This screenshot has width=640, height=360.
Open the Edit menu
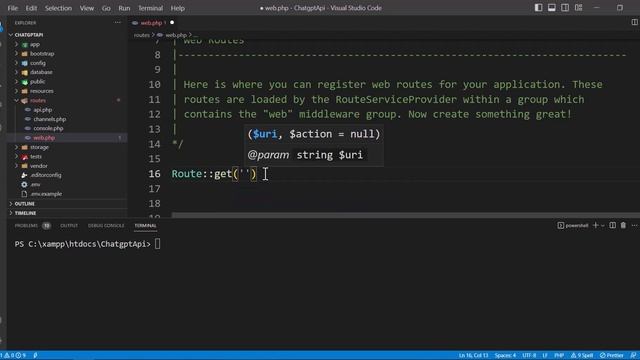pyautogui.click(x=31, y=8)
